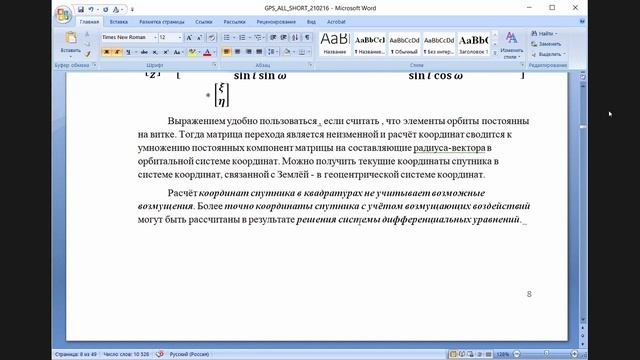640x360 pixels.
Task: Apply strikethrough formatting
Action: 144,52
